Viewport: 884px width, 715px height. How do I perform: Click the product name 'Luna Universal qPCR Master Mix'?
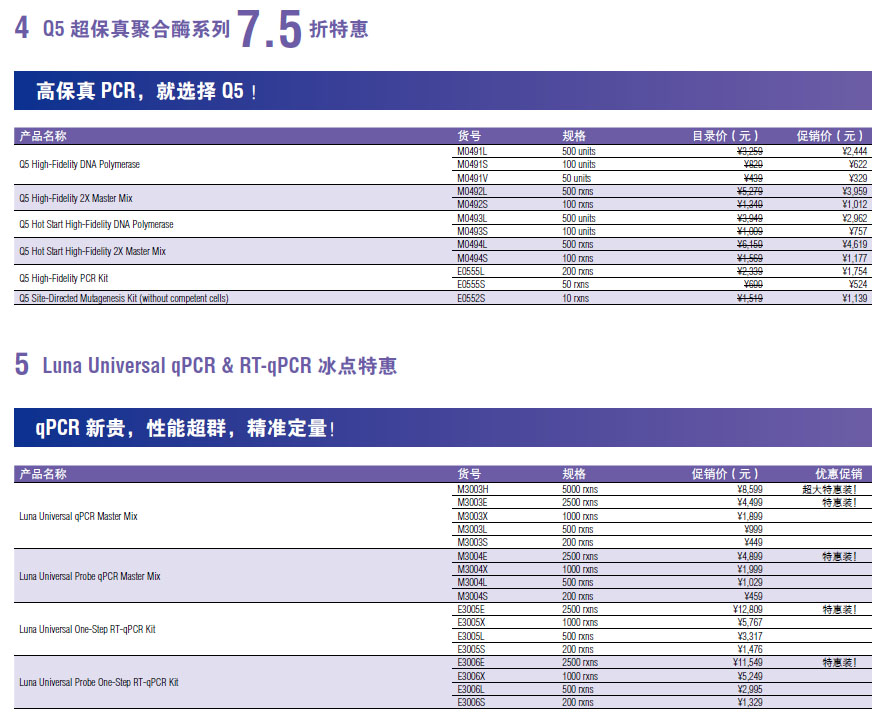pos(78,517)
